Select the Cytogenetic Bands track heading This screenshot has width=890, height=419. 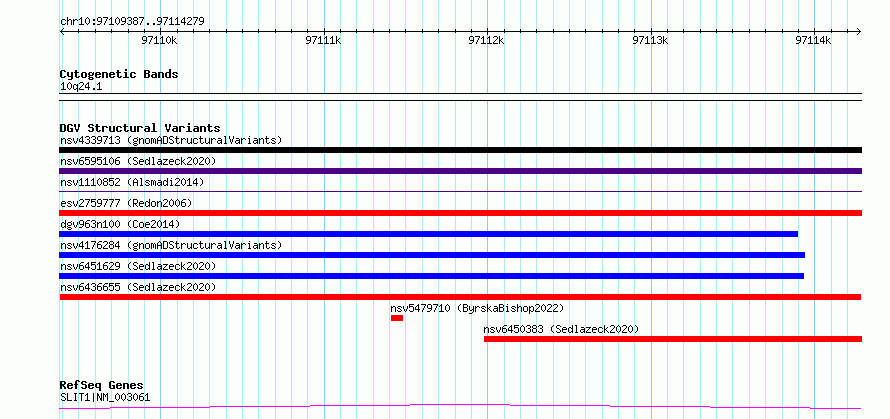(119, 74)
